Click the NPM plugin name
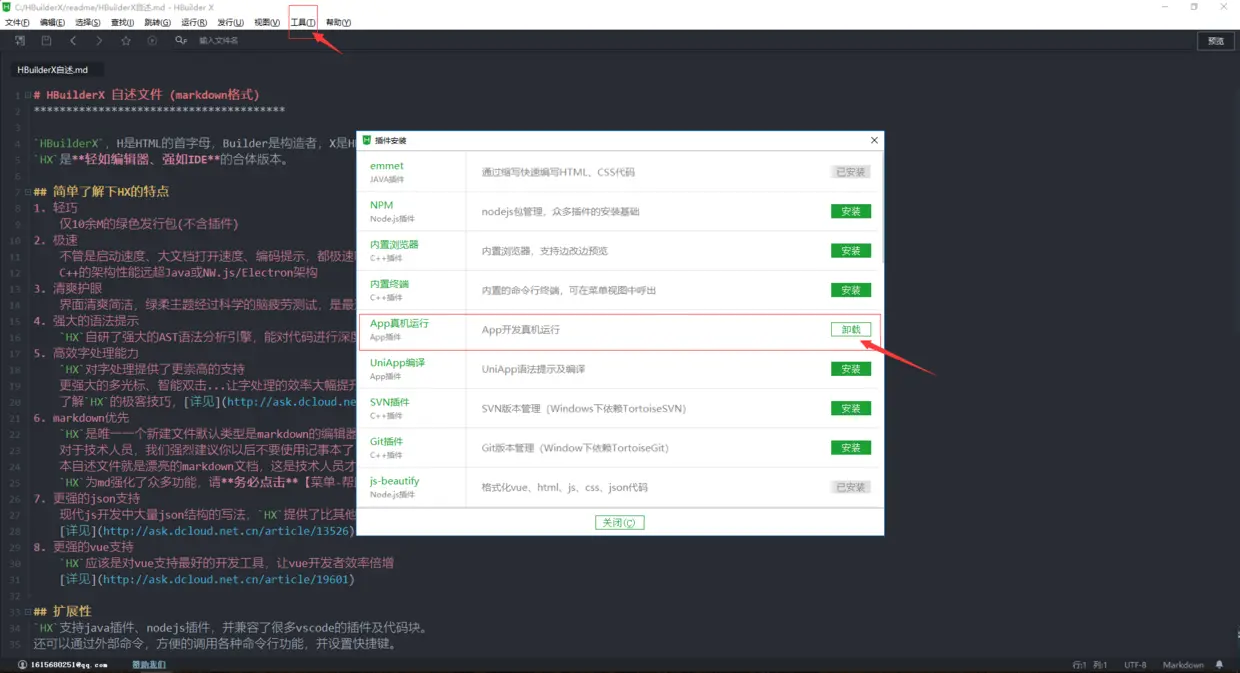 (x=381, y=205)
